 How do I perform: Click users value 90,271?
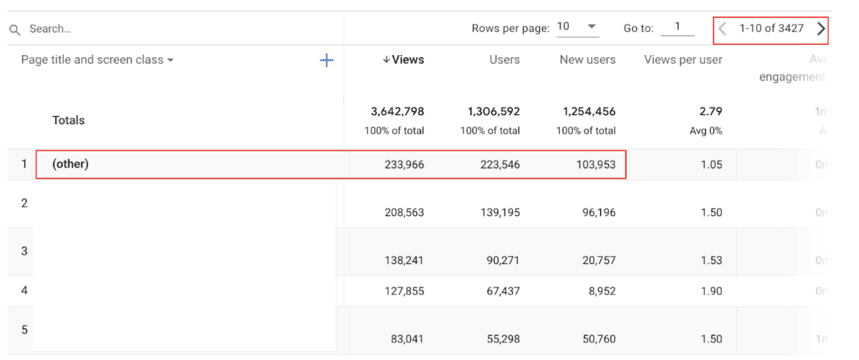(x=503, y=260)
